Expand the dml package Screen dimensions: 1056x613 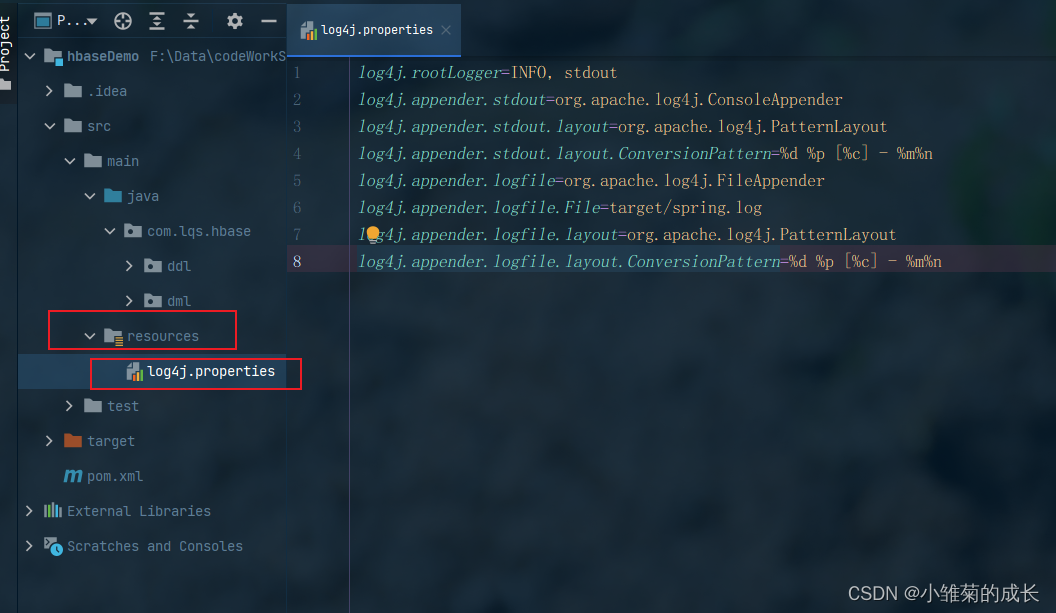pos(129,301)
